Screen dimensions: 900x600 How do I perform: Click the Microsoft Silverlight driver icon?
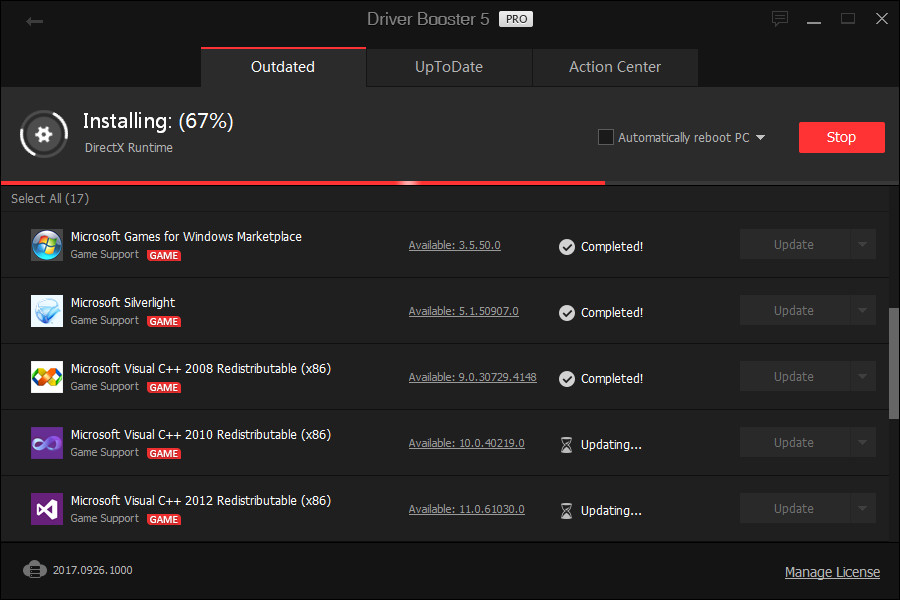46,310
